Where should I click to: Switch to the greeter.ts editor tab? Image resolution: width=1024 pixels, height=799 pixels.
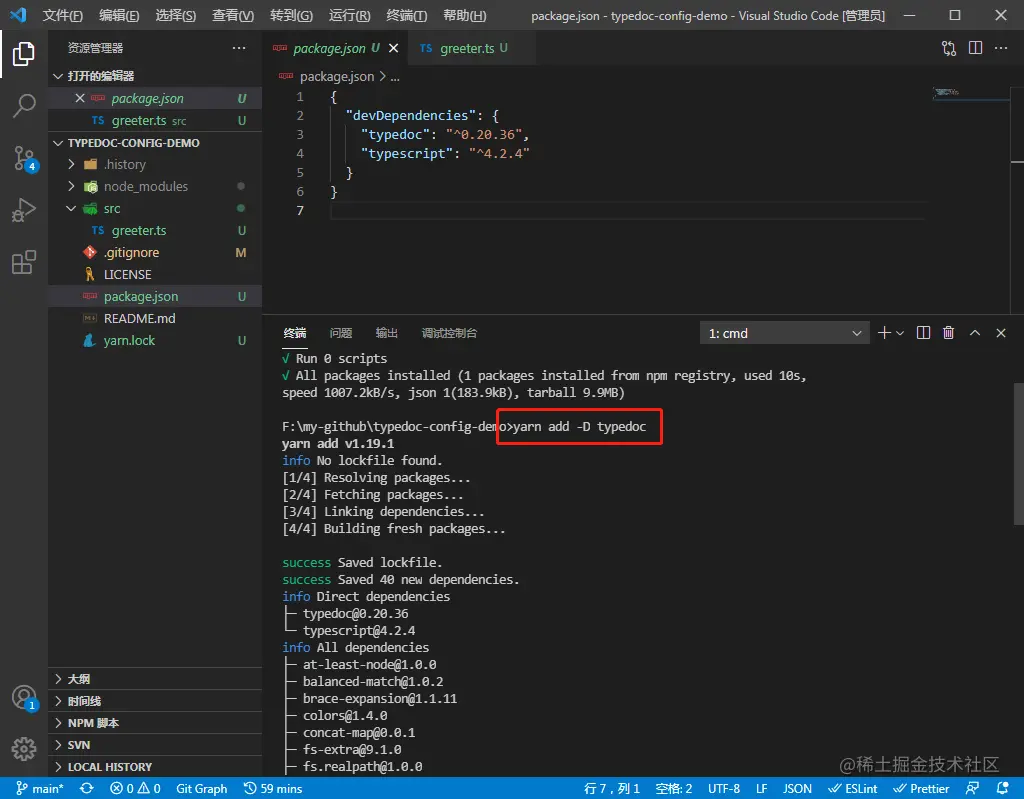tap(466, 48)
